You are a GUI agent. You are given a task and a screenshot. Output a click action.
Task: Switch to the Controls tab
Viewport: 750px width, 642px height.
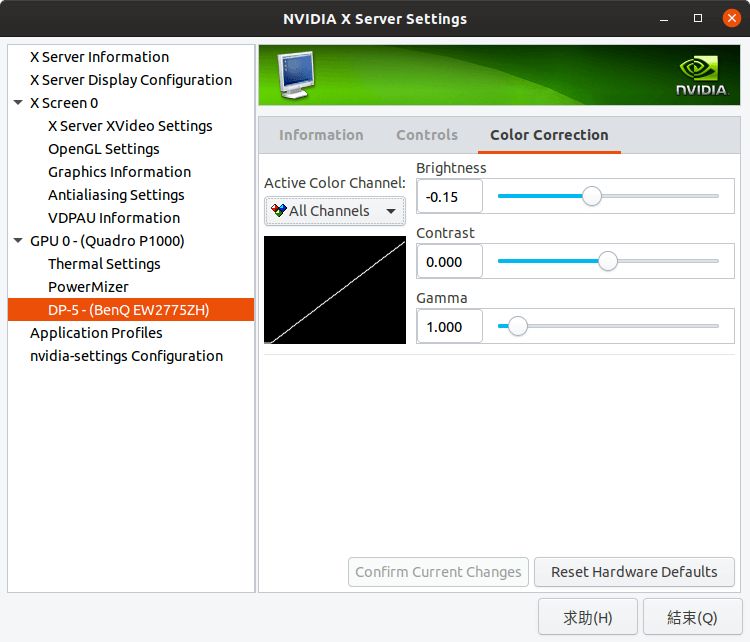pos(427,135)
